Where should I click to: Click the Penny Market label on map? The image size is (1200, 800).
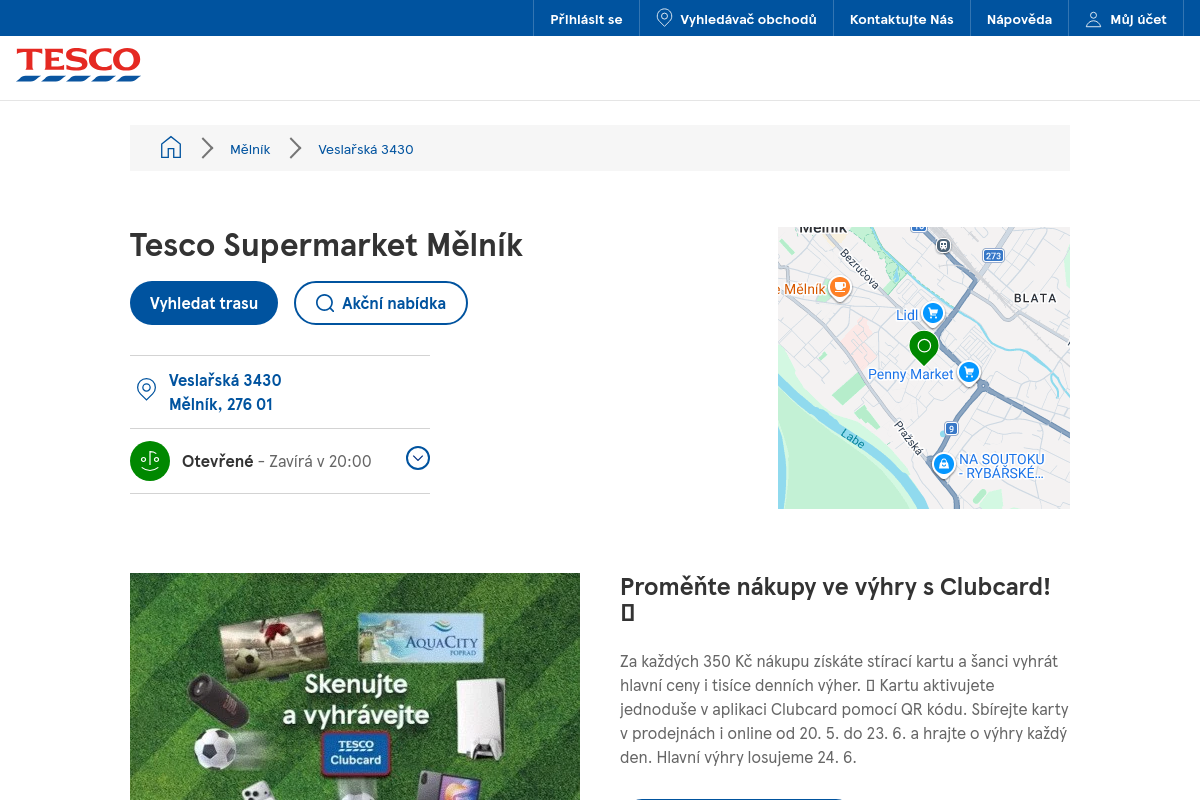[x=911, y=374]
